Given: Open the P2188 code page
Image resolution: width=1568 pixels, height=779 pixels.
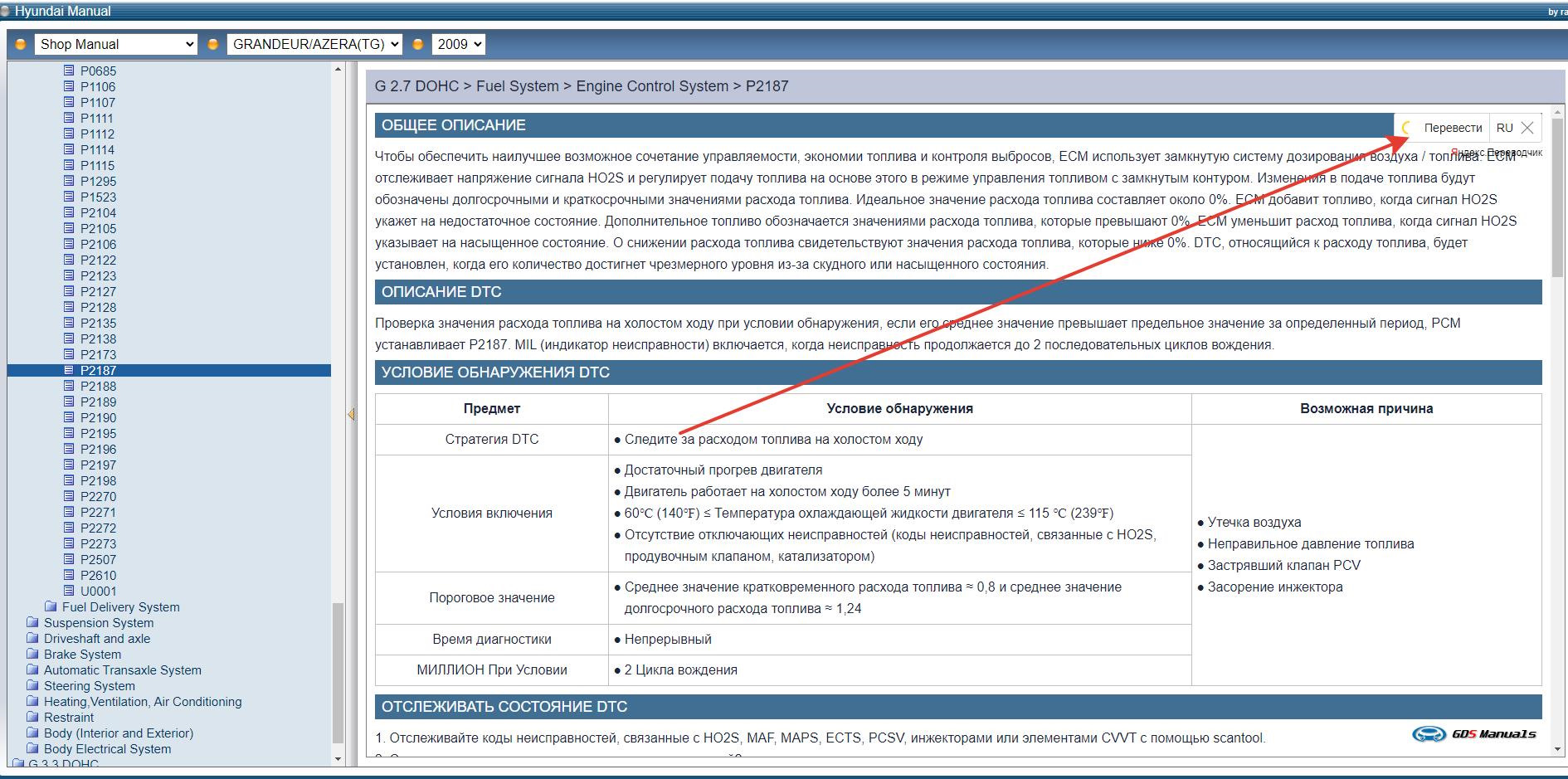Looking at the screenshot, I should click(x=98, y=387).
